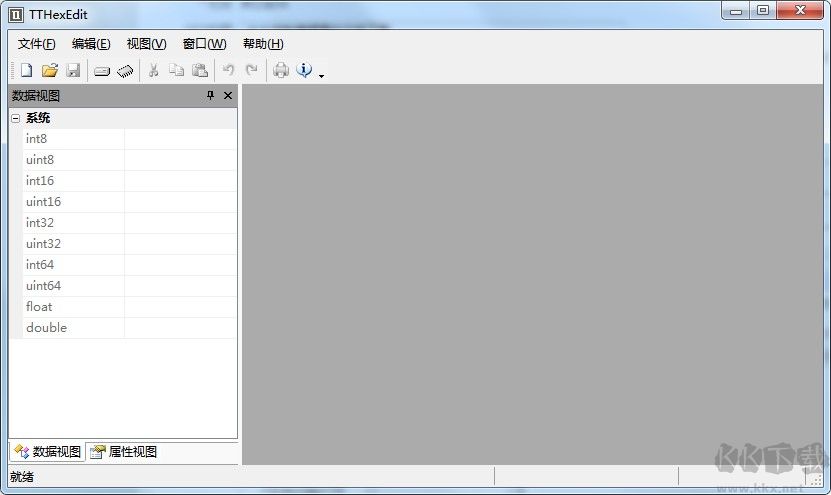Click the TTHexEdit app icon in title bar
Viewport: 831px width, 495px height.
coord(16,15)
